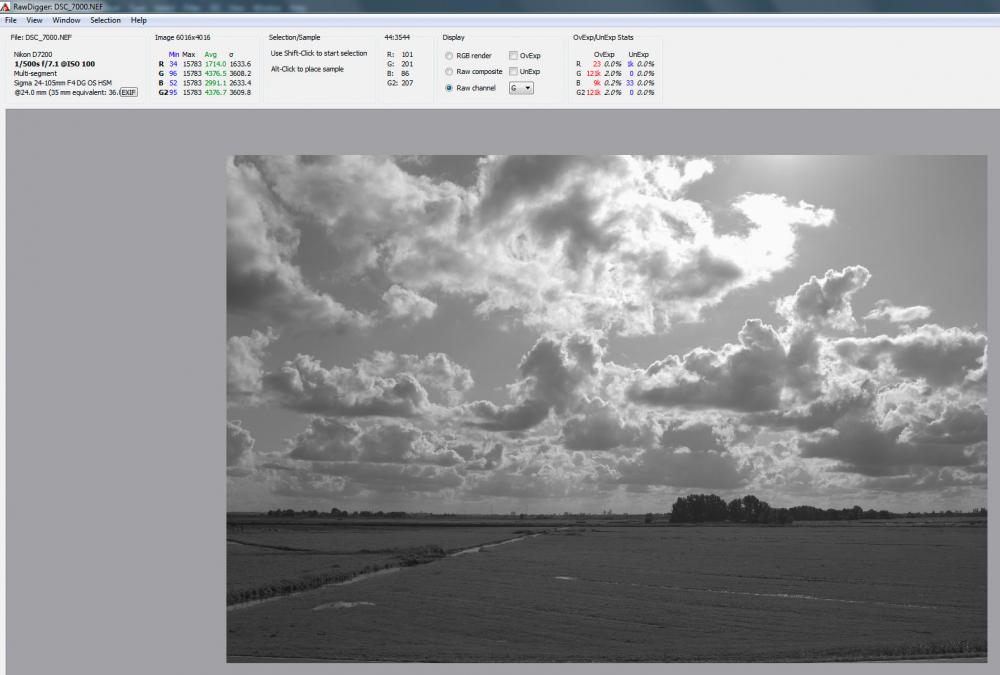Select the Raw channel radio button

(449, 88)
